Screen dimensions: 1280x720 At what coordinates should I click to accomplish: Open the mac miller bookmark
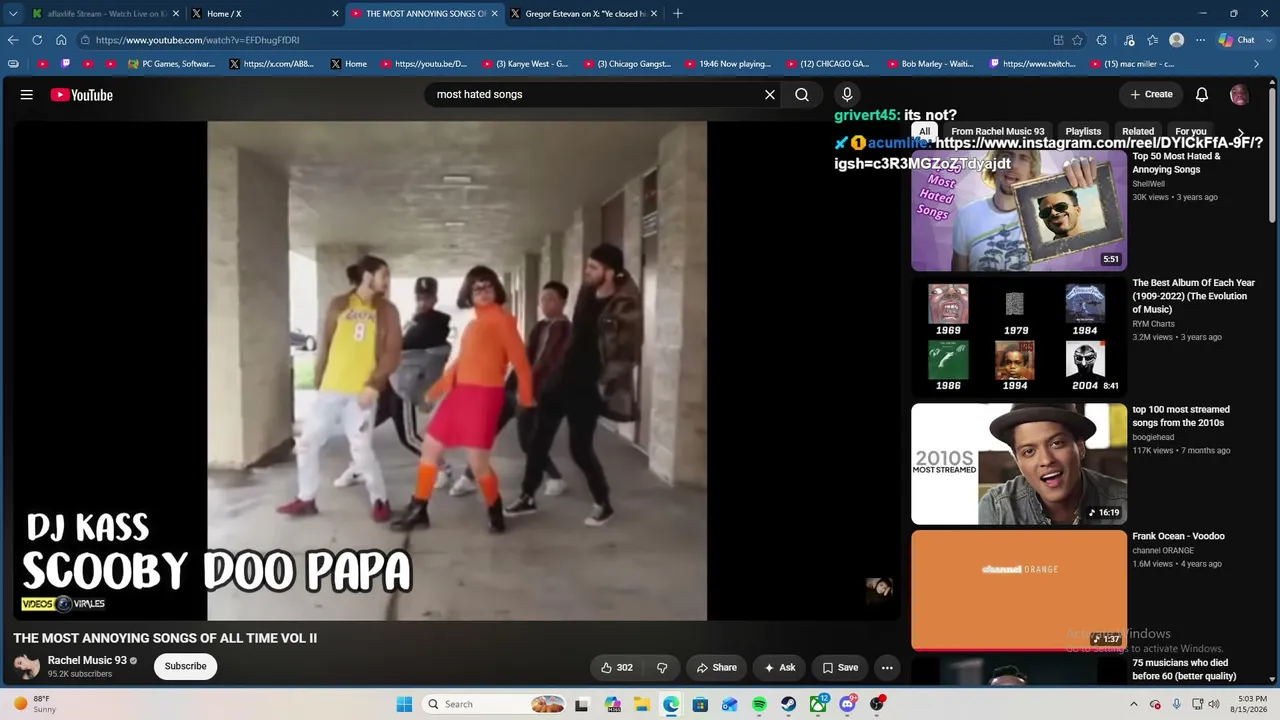(1132, 64)
